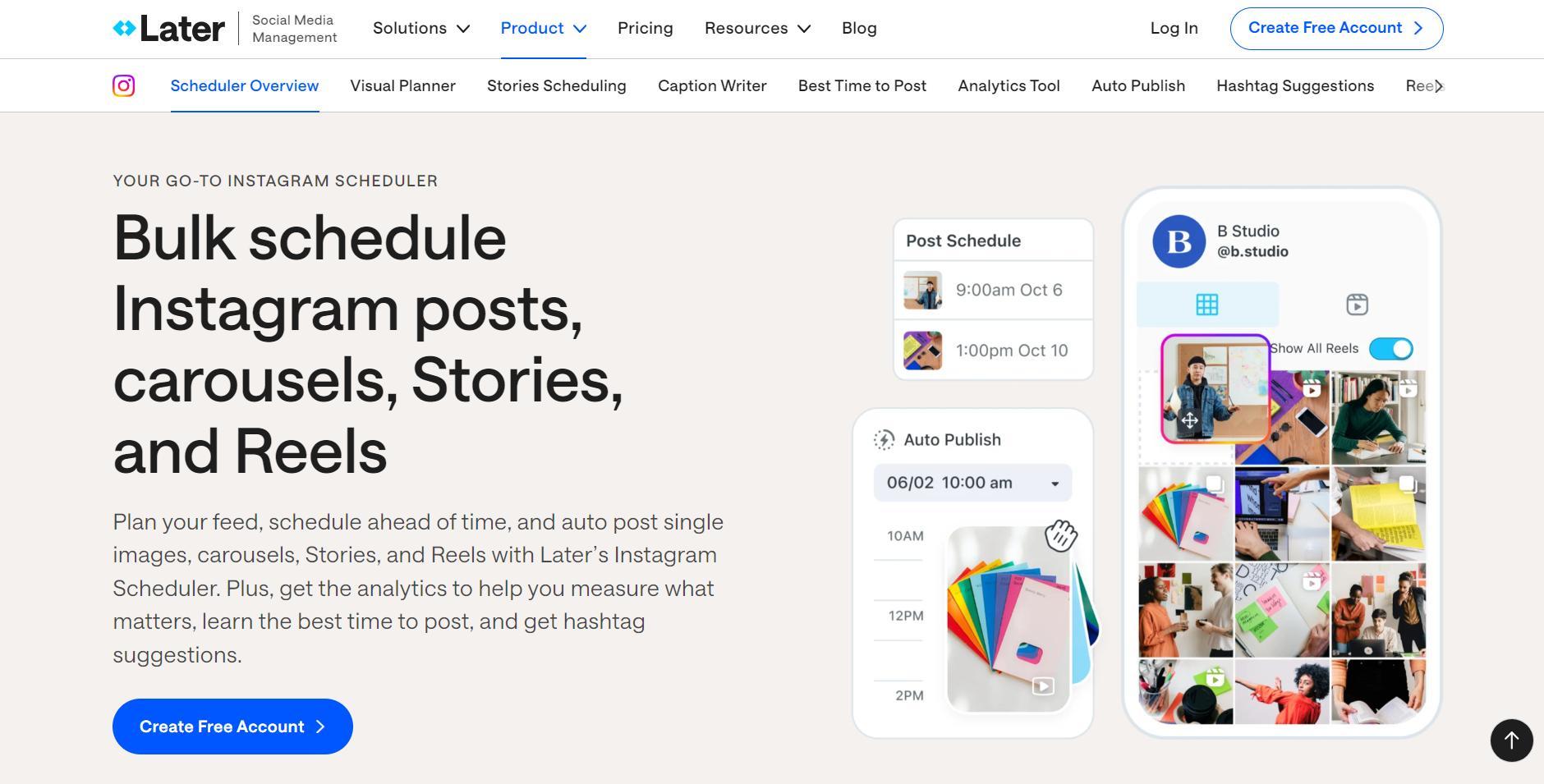Open the Analytics Tool tab
Image resolution: width=1544 pixels, height=784 pixels.
coord(1009,86)
